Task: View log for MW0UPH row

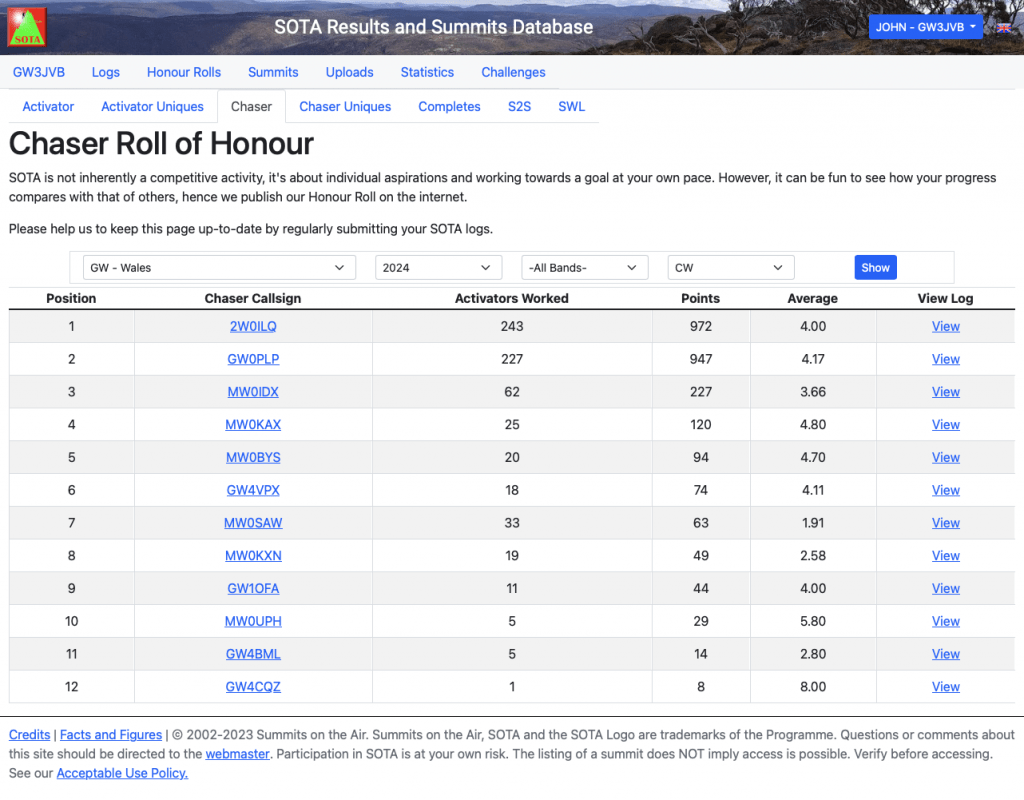Action: tap(945, 621)
